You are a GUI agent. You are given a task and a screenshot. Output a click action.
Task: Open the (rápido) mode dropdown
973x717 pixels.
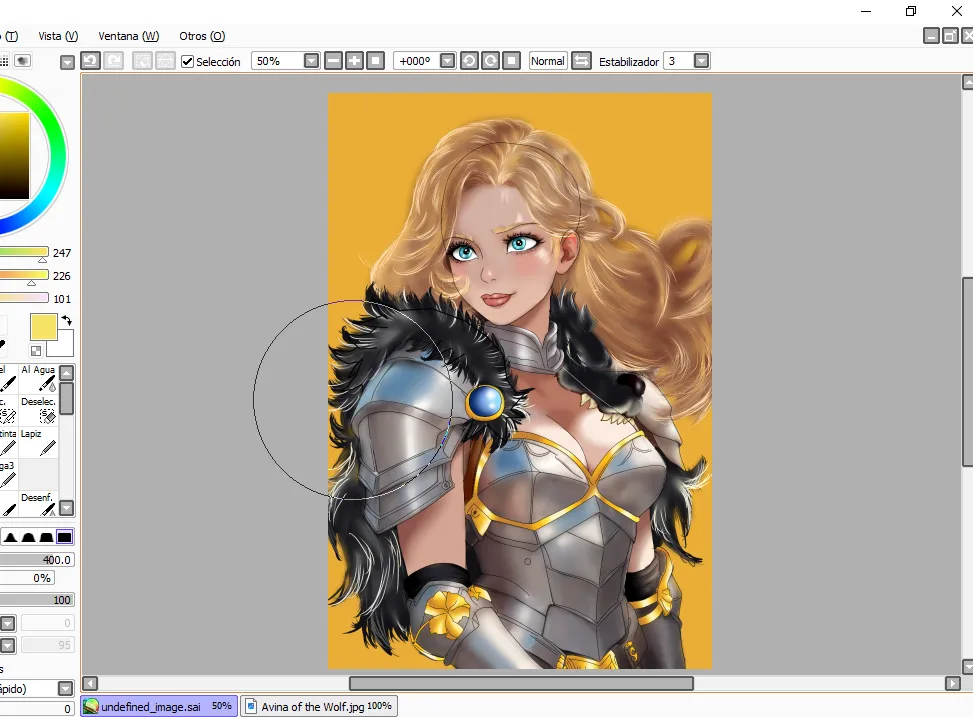click(66, 688)
